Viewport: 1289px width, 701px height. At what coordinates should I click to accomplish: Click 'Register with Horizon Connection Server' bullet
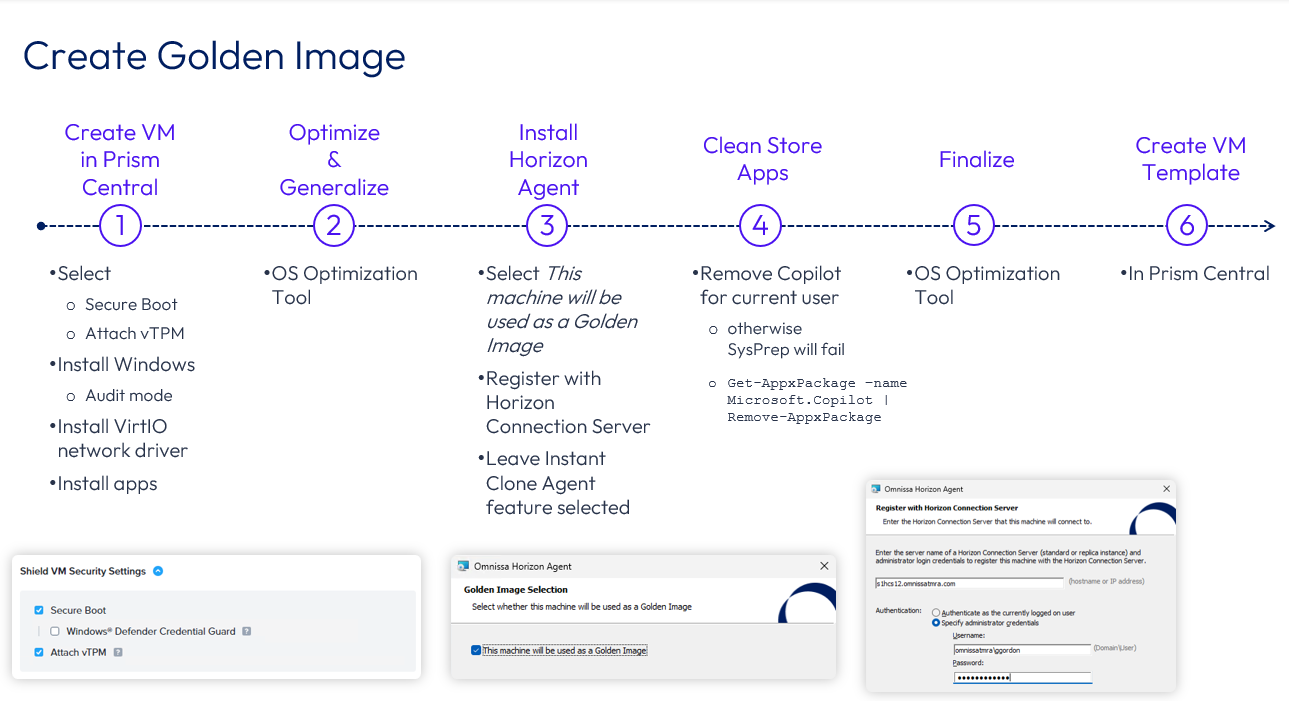566,402
